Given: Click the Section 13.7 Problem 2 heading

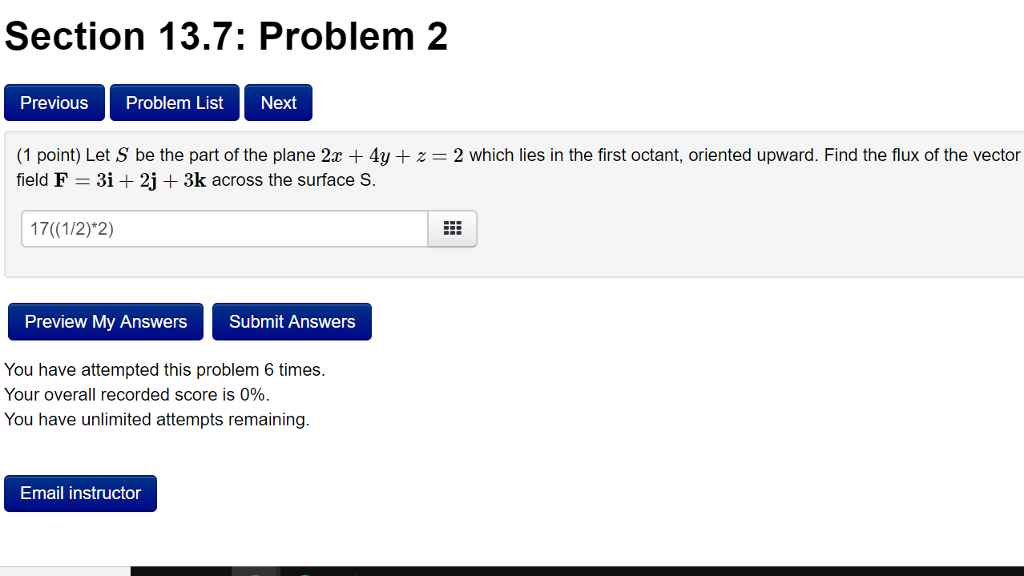Looking at the screenshot, I should tap(226, 36).
